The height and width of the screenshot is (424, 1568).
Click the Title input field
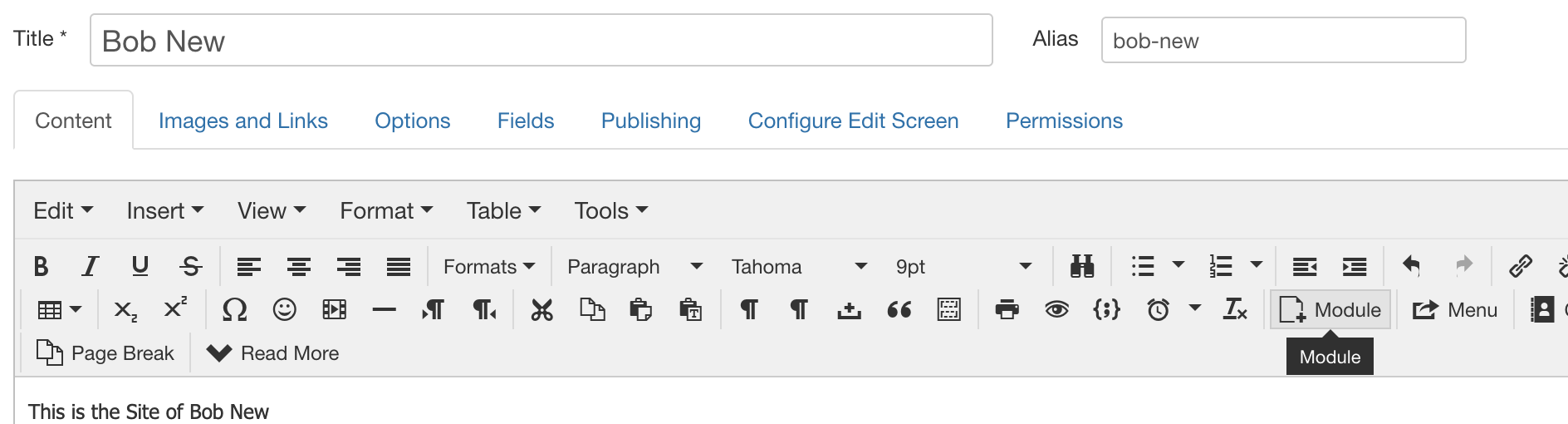(541, 40)
